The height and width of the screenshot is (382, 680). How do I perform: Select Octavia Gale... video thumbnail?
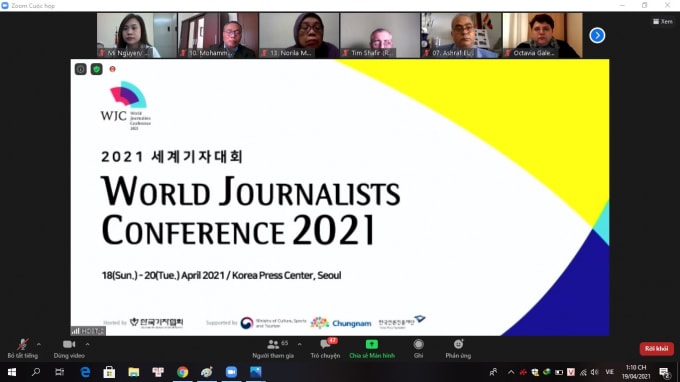(543, 35)
